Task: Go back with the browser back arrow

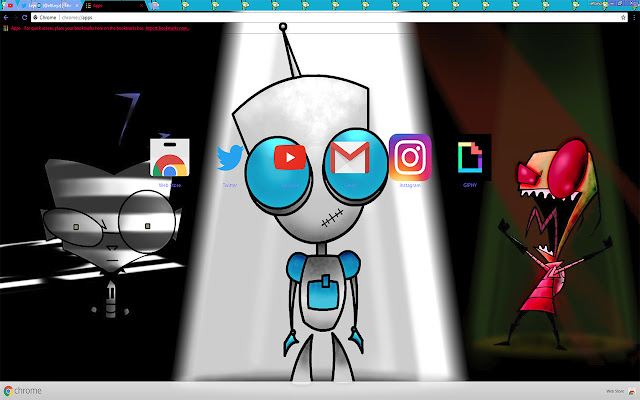Action: coord(6,18)
